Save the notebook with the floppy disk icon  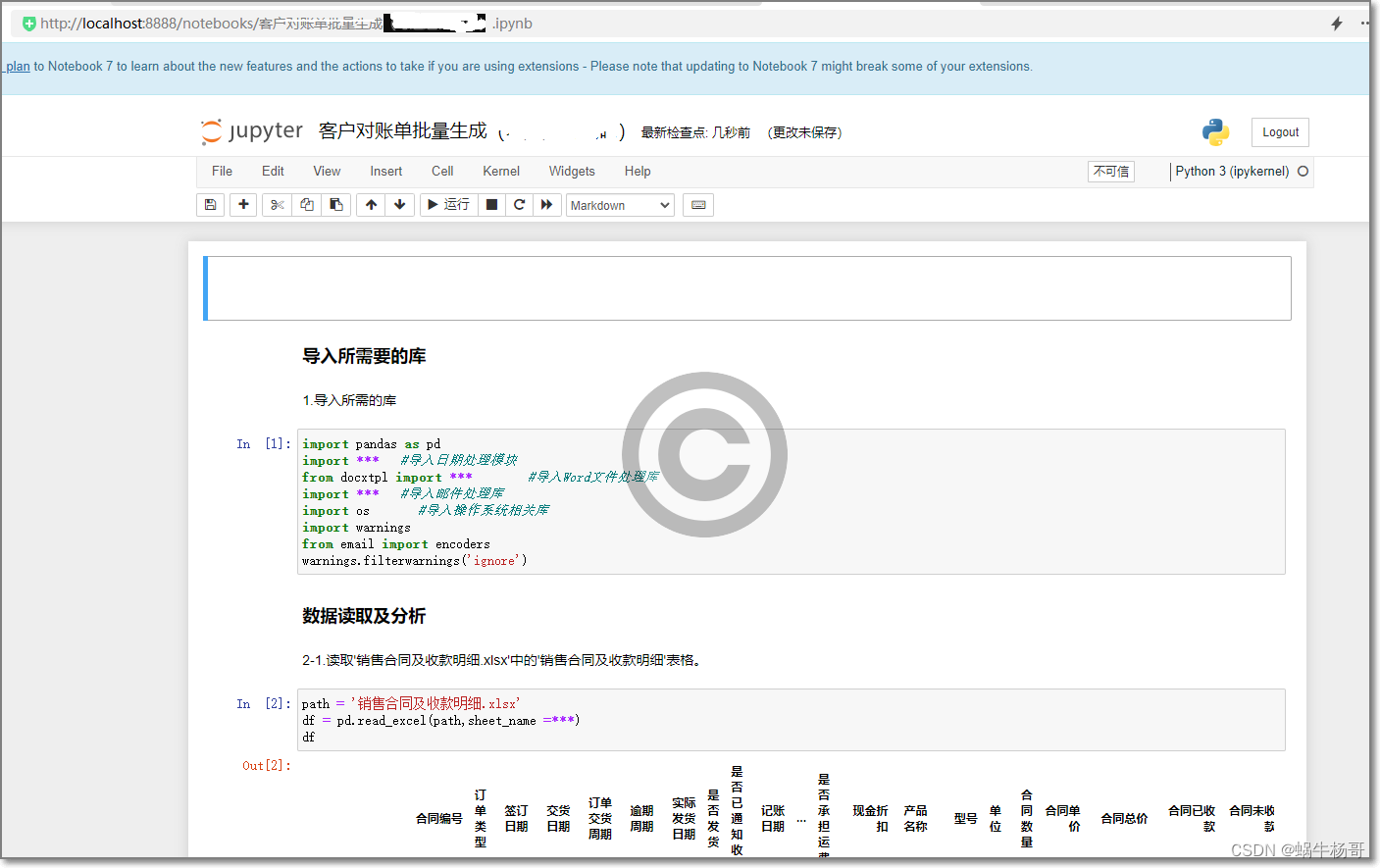(210, 205)
